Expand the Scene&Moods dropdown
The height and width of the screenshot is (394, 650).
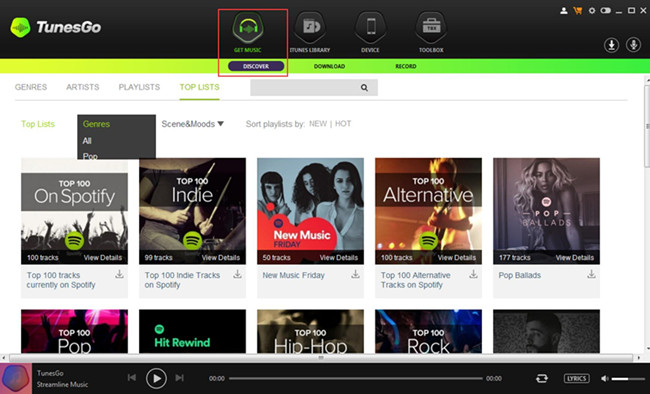(x=193, y=124)
